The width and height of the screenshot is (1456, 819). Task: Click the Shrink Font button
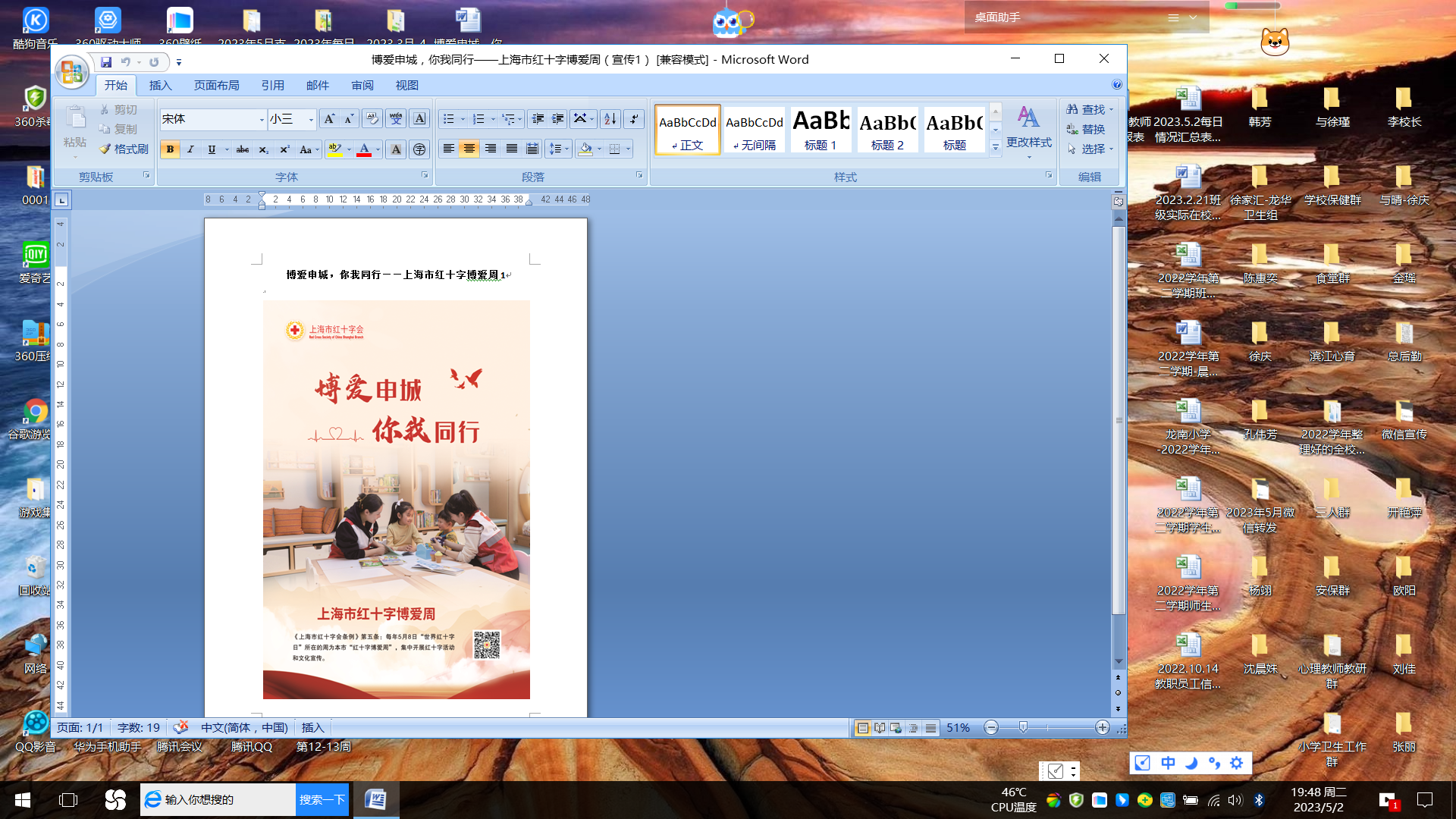pyautogui.click(x=349, y=119)
